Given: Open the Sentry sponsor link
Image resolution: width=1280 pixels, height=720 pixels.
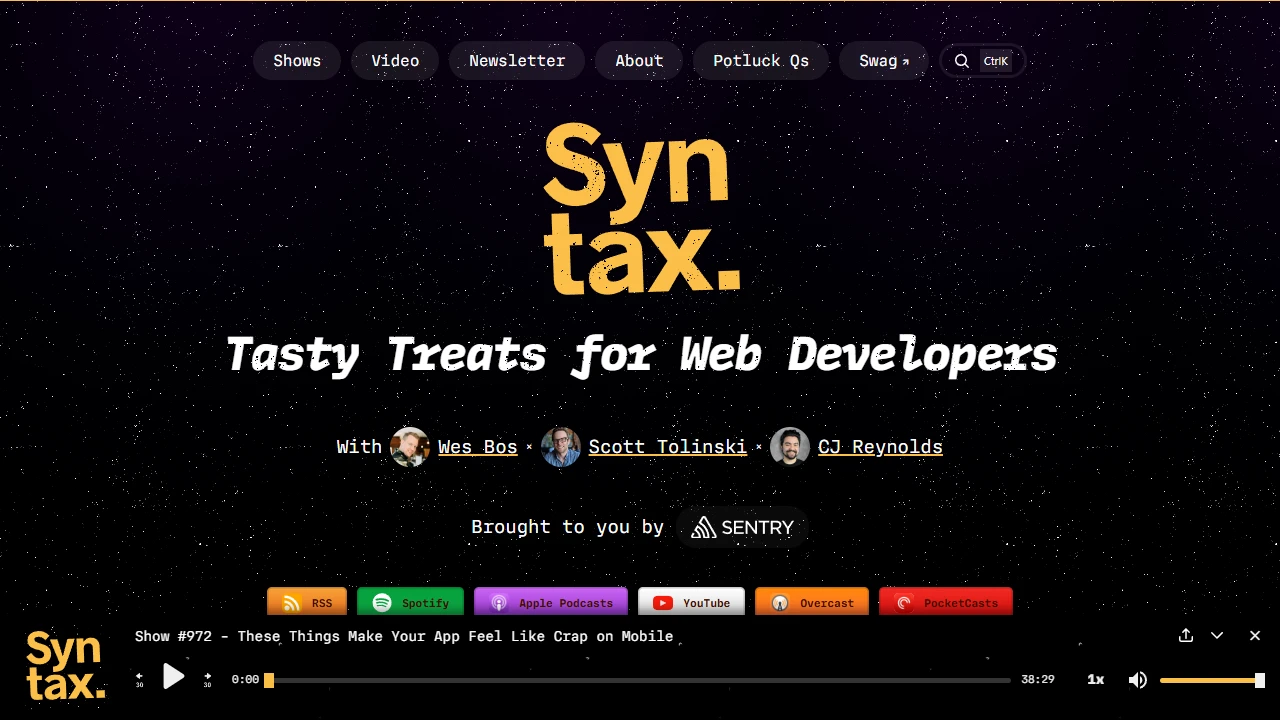Looking at the screenshot, I should click(x=743, y=527).
